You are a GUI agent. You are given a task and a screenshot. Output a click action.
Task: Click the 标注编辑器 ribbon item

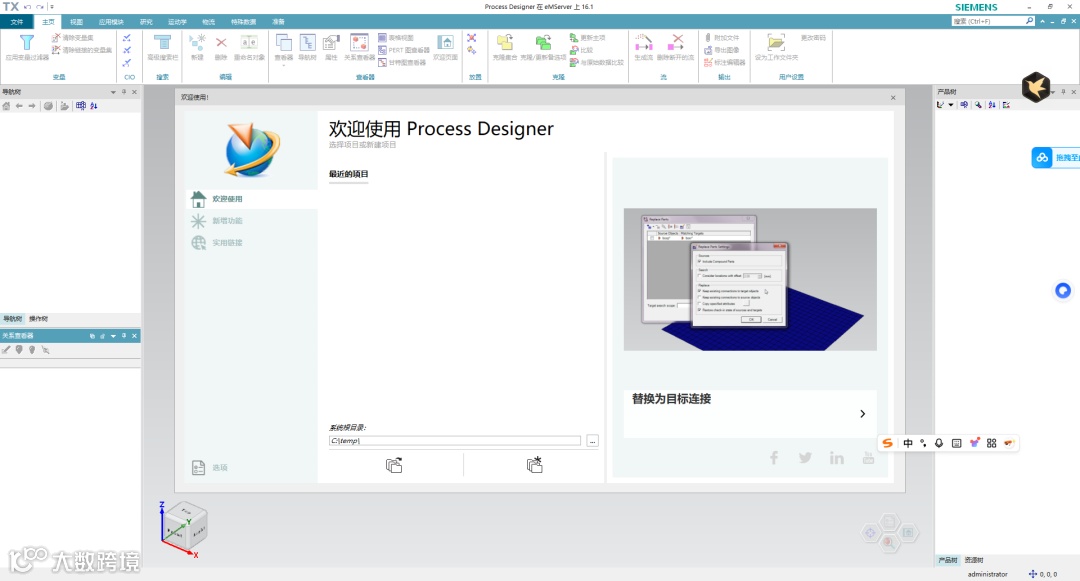click(x=725, y=63)
